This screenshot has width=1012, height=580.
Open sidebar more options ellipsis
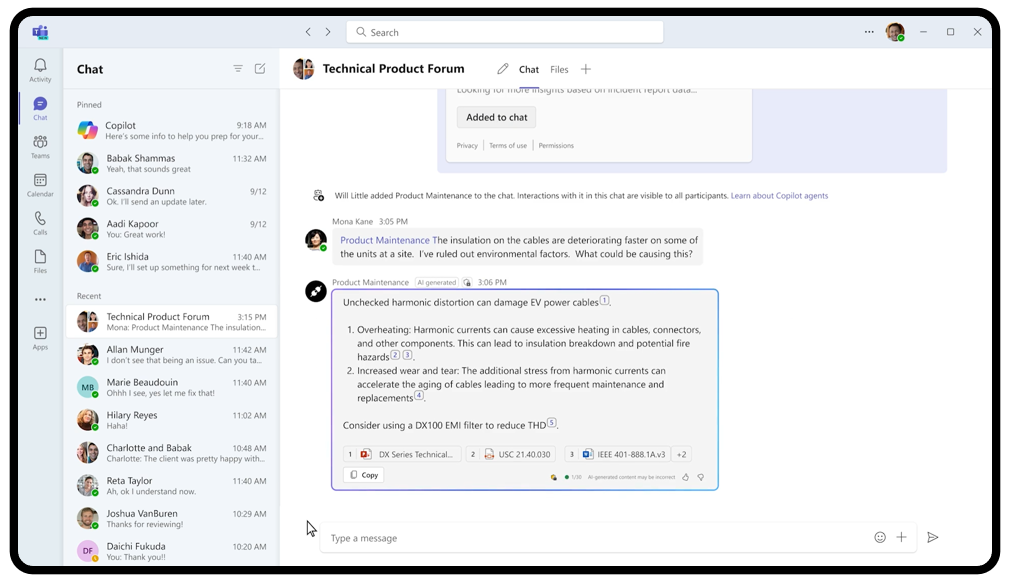tap(40, 299)
